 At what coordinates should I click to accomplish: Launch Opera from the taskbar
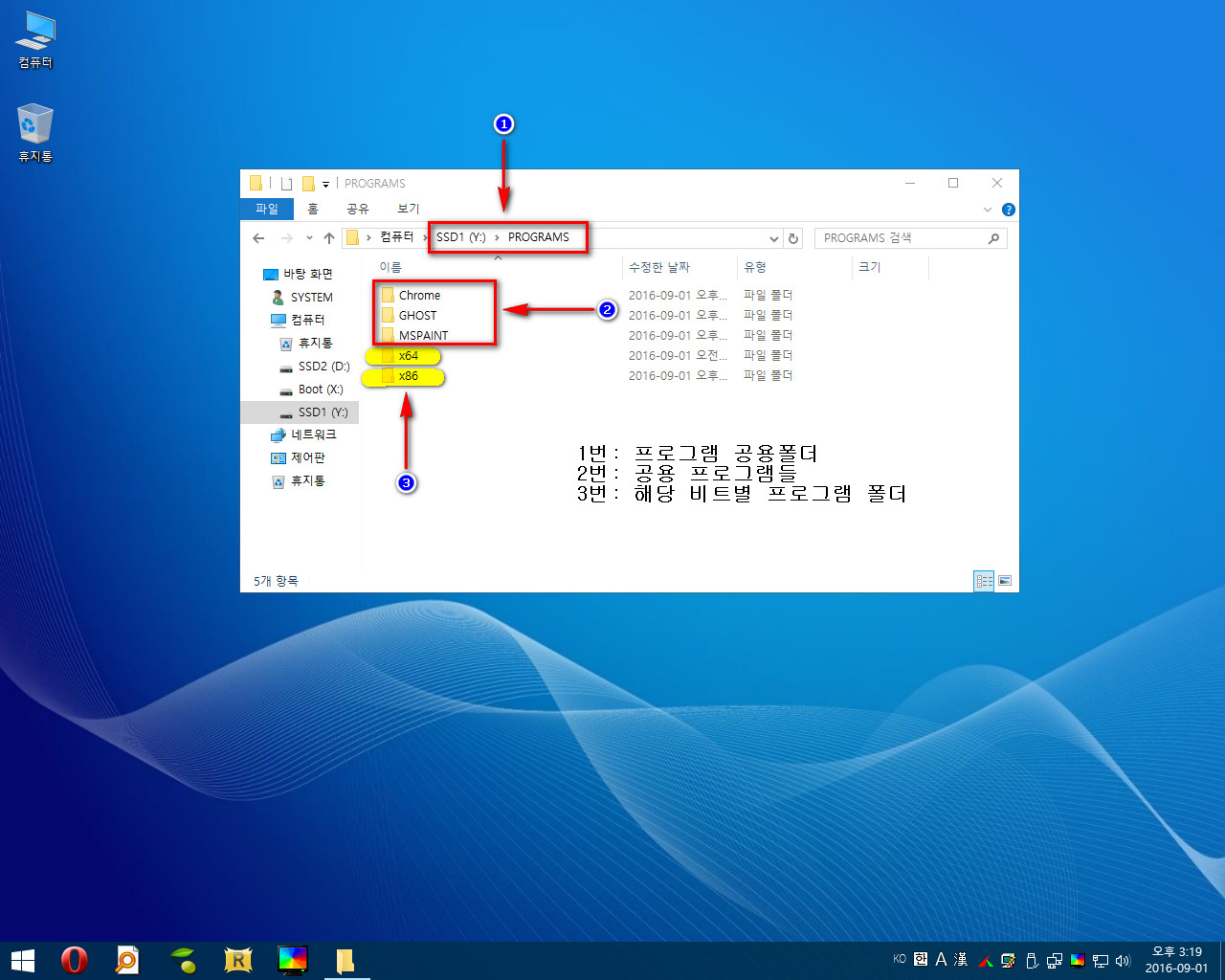(x=74, y=960)
